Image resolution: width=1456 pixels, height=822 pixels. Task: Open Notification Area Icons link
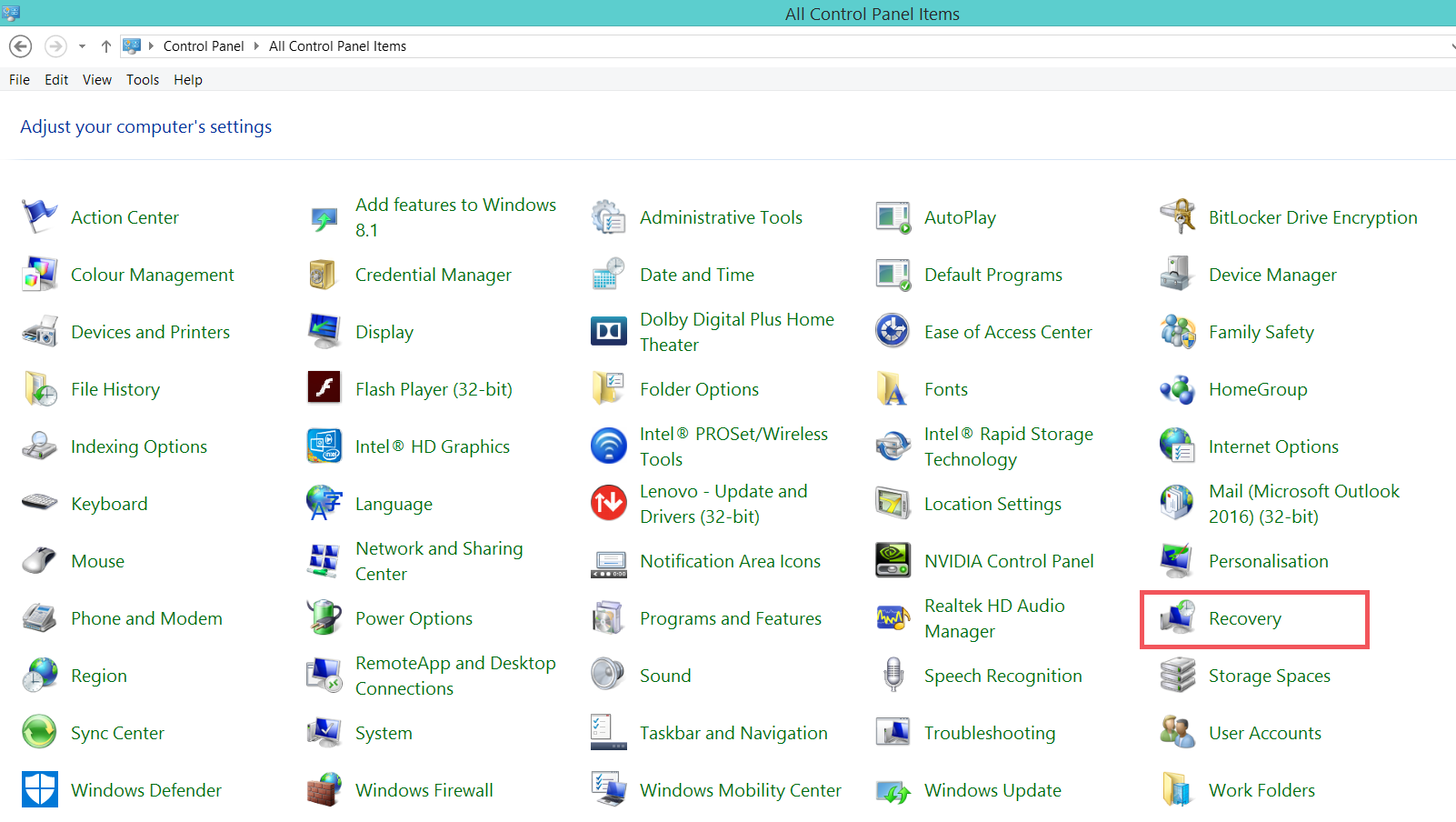pos(730,561)
